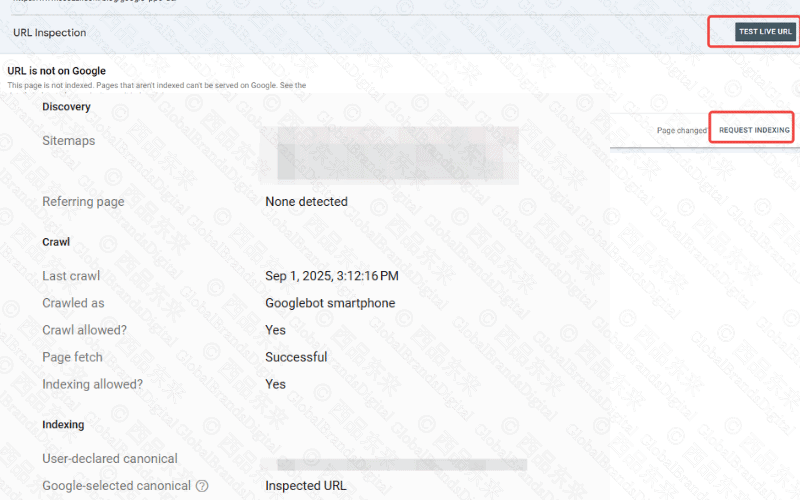Screen dimensions: 800x500
Task: Click the User-declared canonical label
Action: [110, 459]
